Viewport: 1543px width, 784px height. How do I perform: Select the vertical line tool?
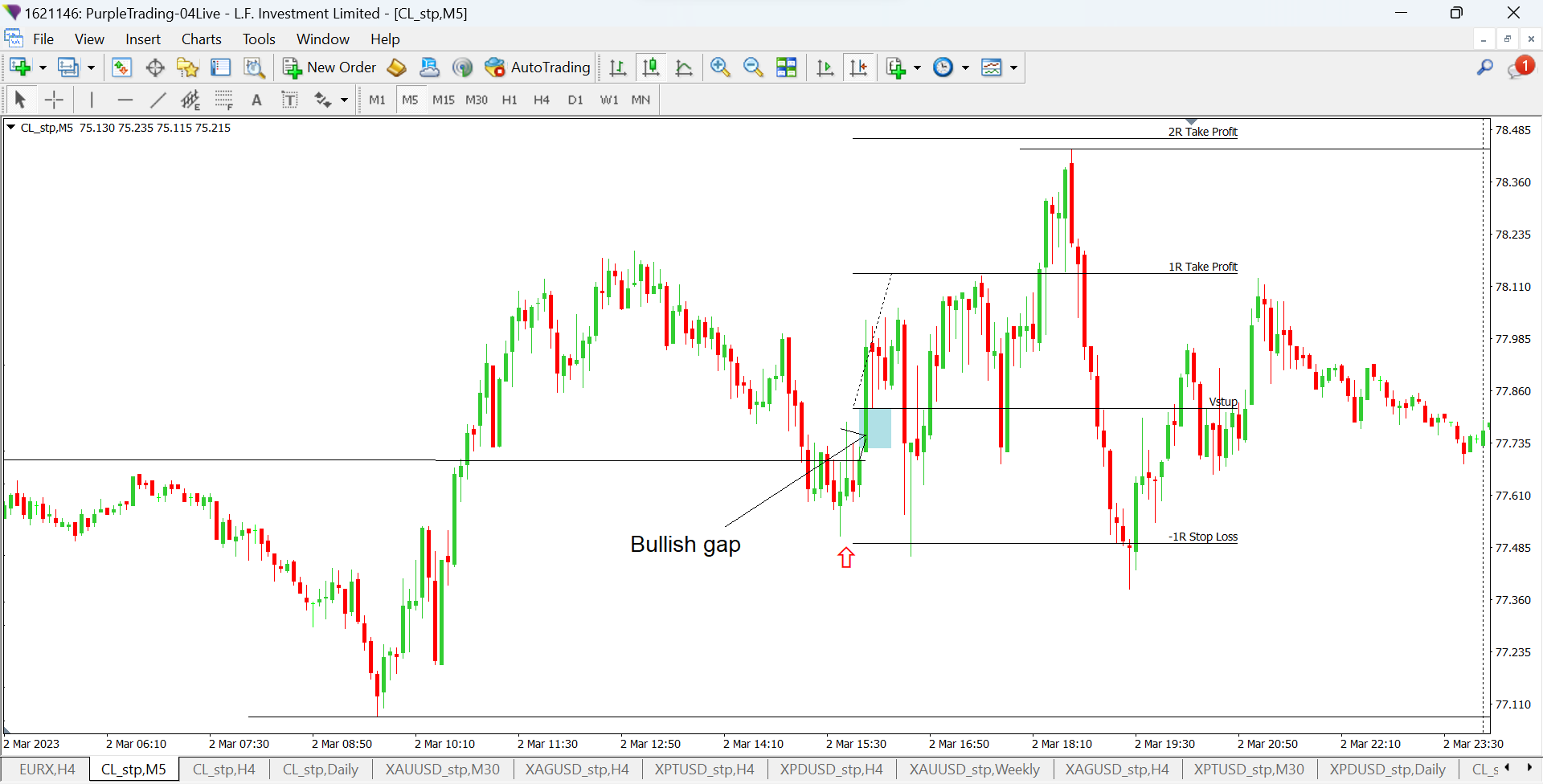92,100
